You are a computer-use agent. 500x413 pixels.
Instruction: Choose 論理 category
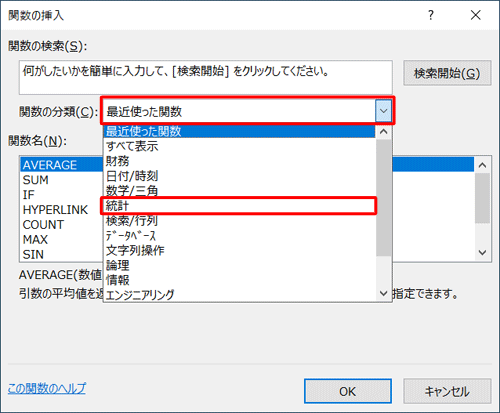(x=239, y=265)
